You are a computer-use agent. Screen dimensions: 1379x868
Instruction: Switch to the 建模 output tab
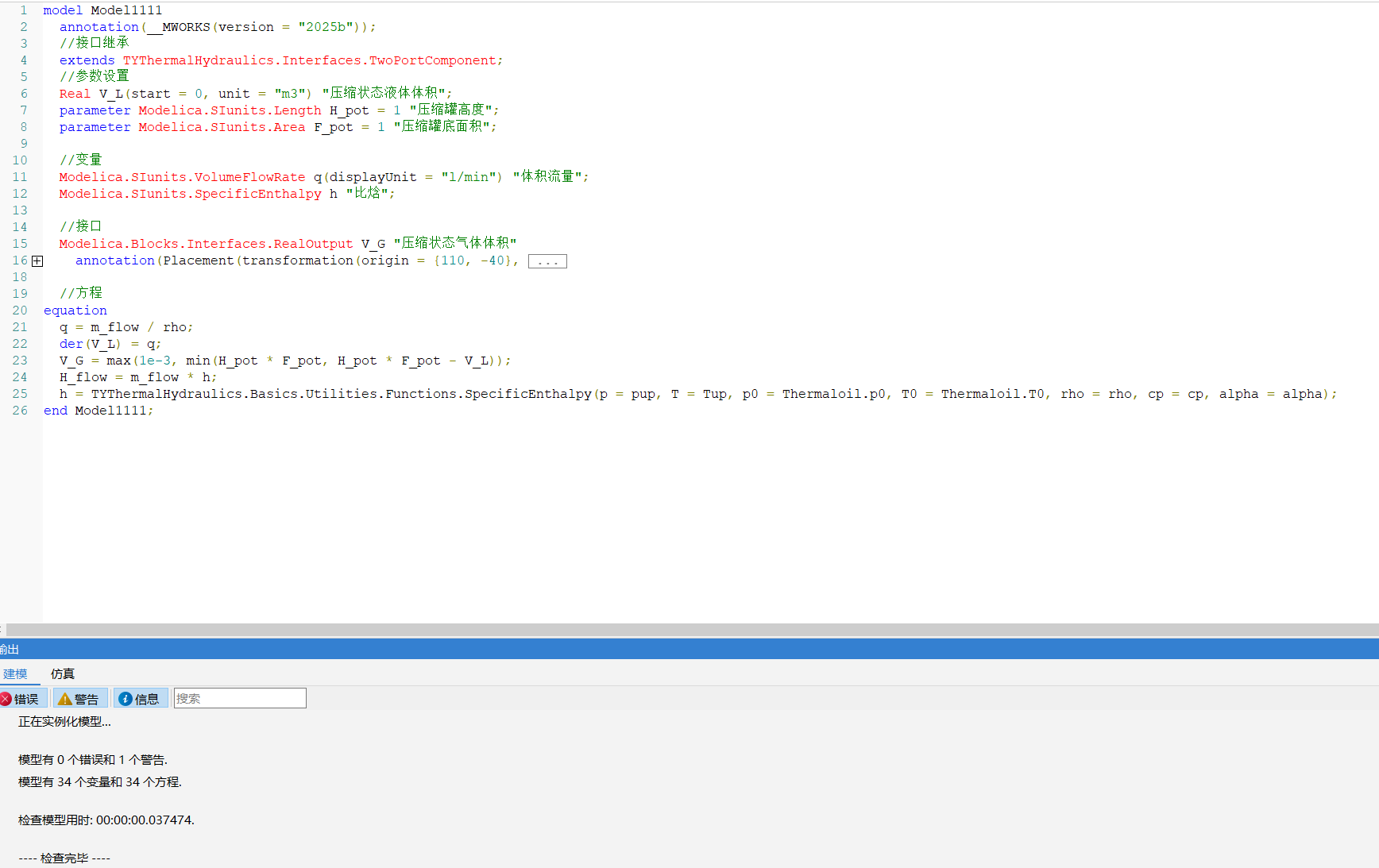click(x=15, y=674)
